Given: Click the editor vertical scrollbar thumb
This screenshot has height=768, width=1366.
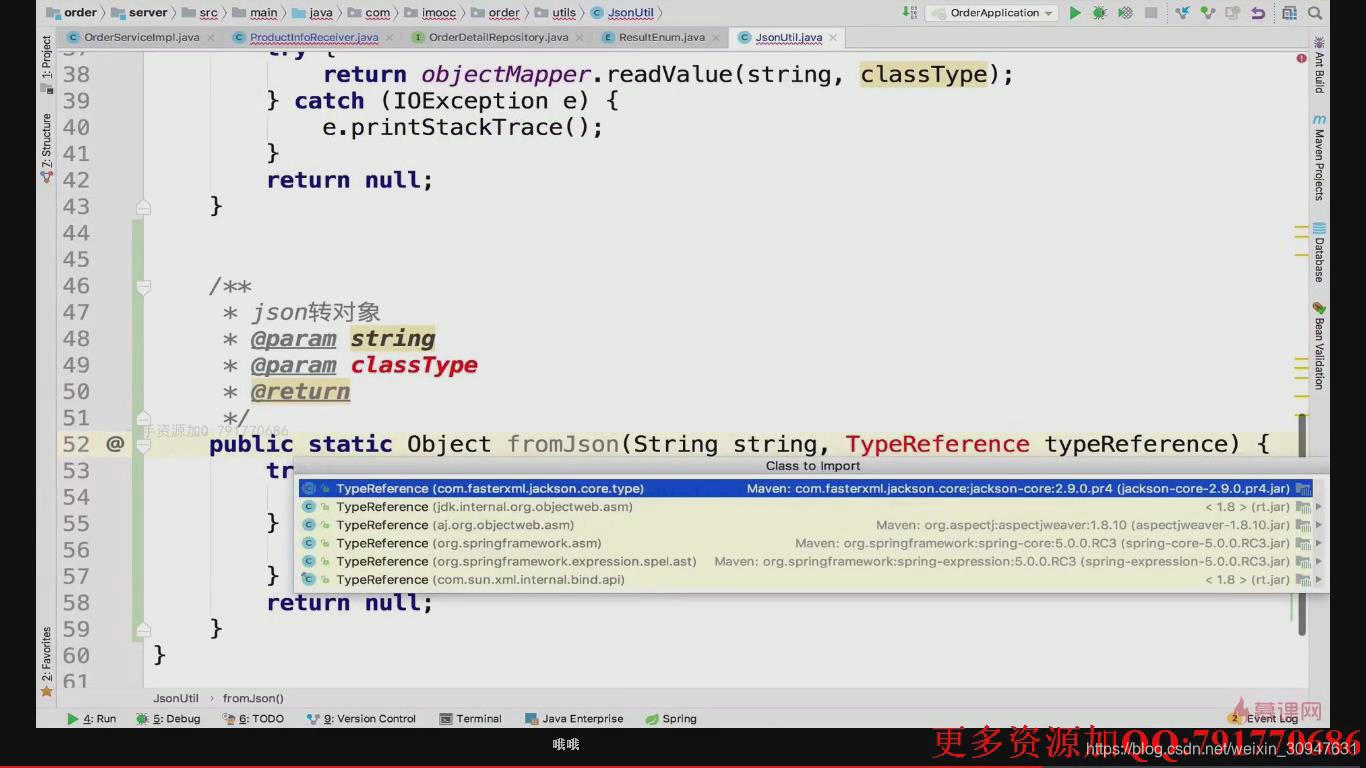Looking at the screenshot, I should tap(1302, 527).
